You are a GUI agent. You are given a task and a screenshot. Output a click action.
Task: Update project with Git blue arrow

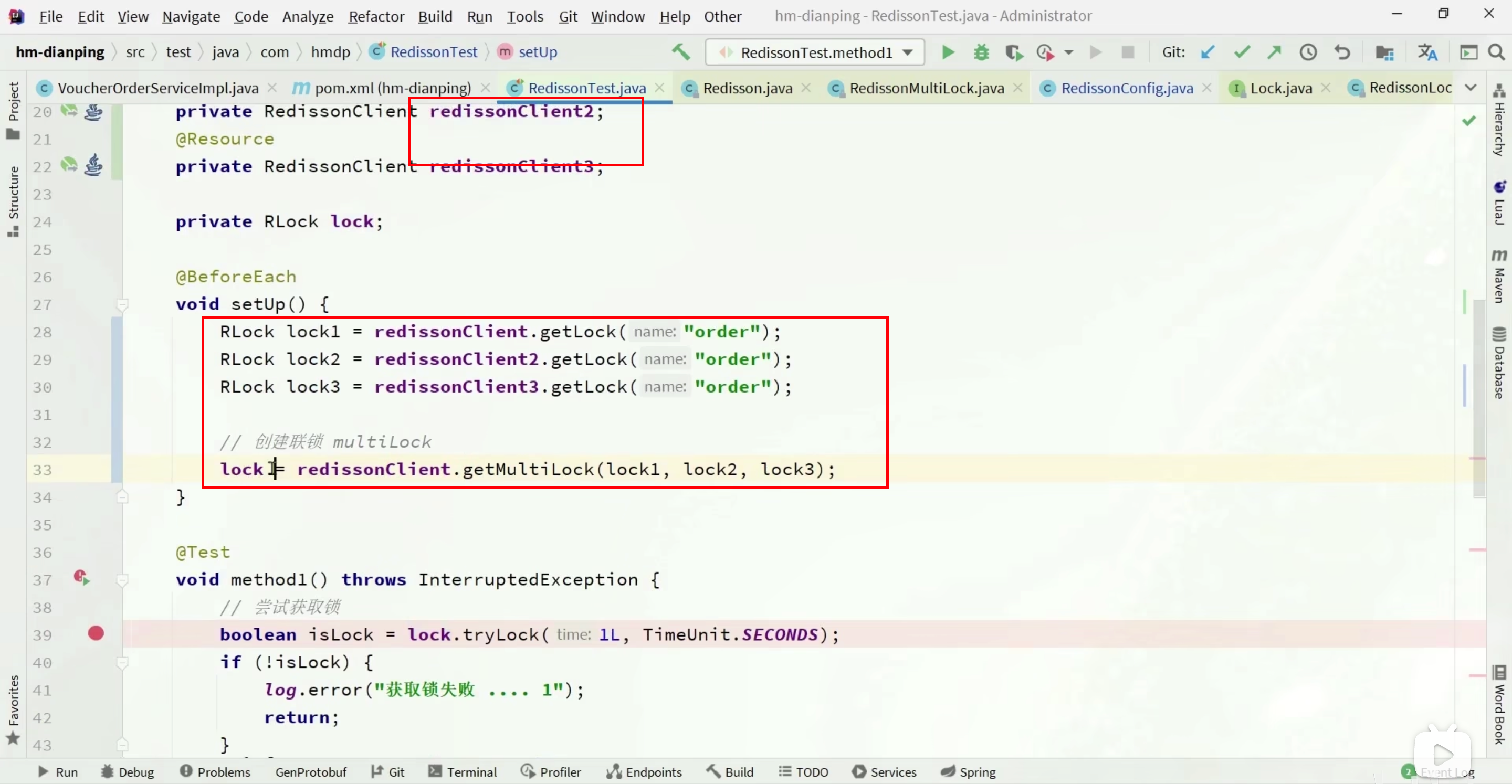(x=1207, y=52)
